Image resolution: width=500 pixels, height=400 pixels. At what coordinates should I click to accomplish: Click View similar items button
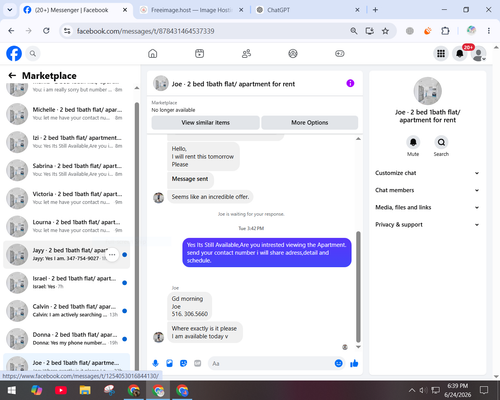tap(205, 123)
